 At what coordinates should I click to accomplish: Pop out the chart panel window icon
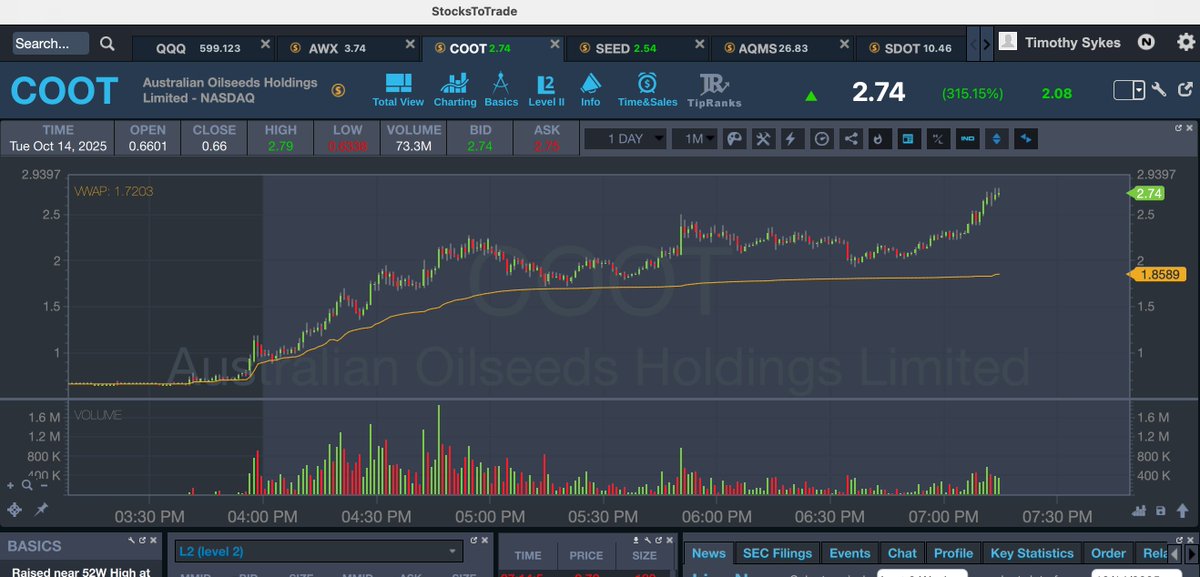pyautogui.click(x=1178, y=128)
